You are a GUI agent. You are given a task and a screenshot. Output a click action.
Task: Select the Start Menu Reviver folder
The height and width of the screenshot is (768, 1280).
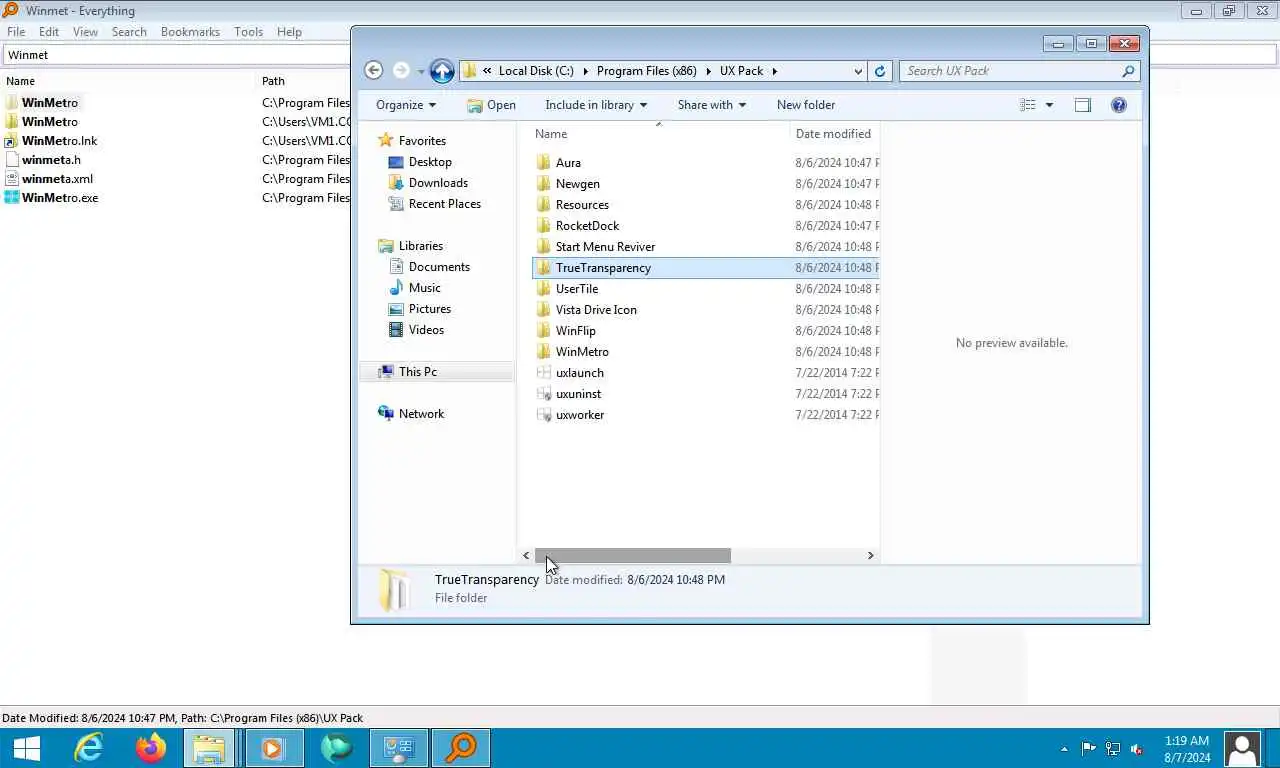(x=605, y=247)
